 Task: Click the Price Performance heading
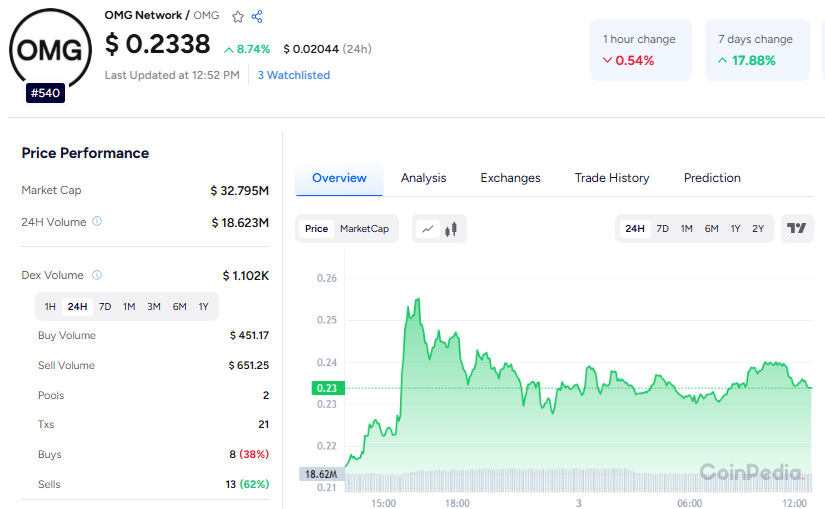tap(85, 153)
